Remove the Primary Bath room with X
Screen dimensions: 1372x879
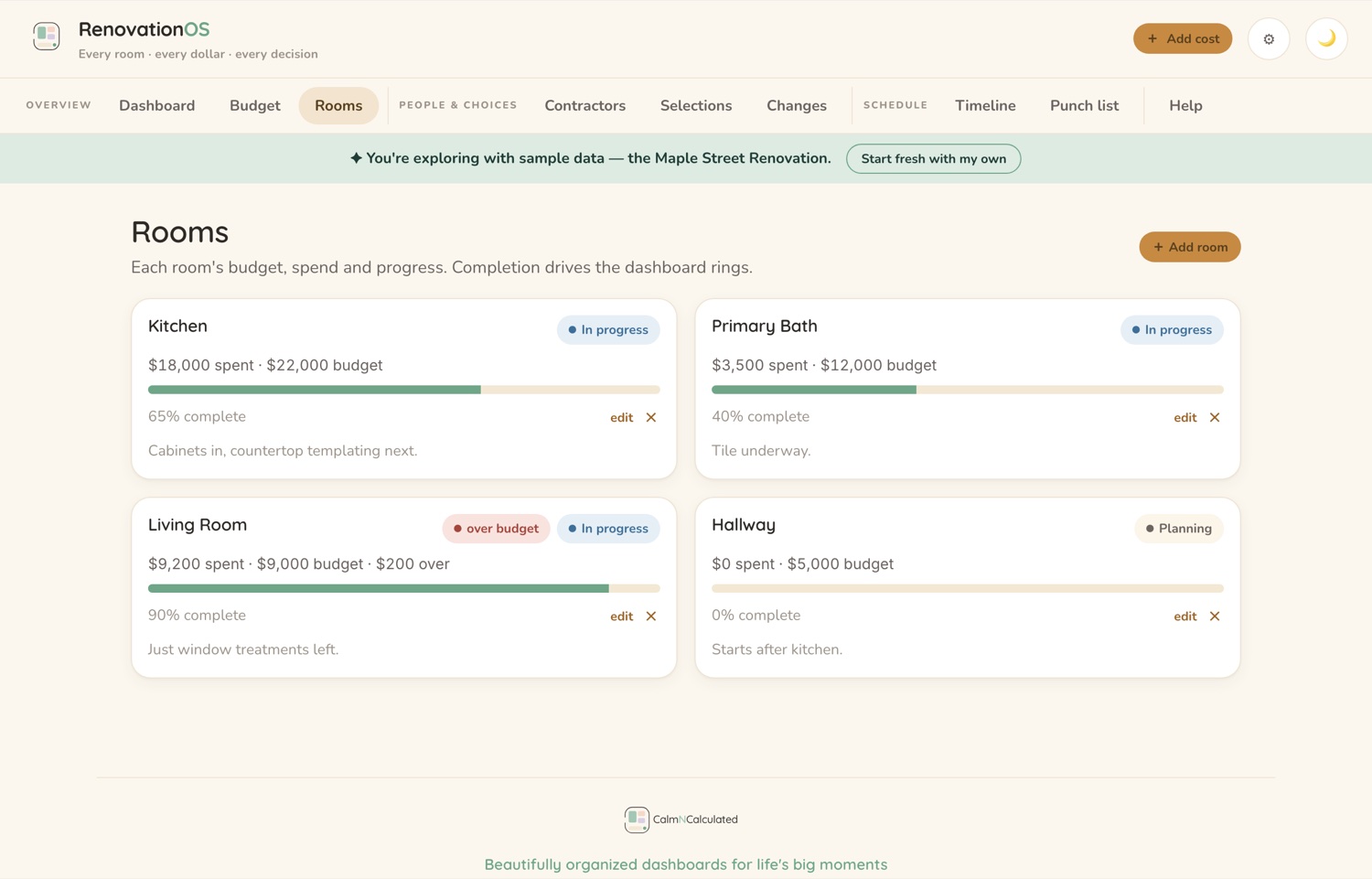pyautogui.click(x=1215, y=417)
